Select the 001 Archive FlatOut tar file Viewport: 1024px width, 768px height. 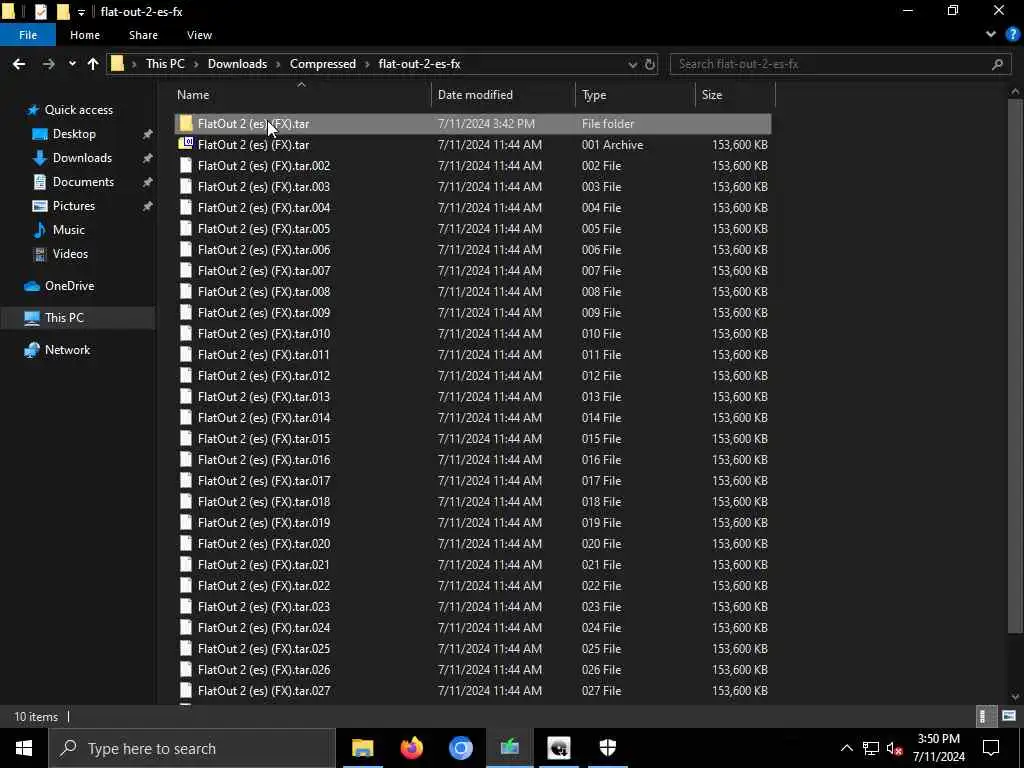pos(473,145)
